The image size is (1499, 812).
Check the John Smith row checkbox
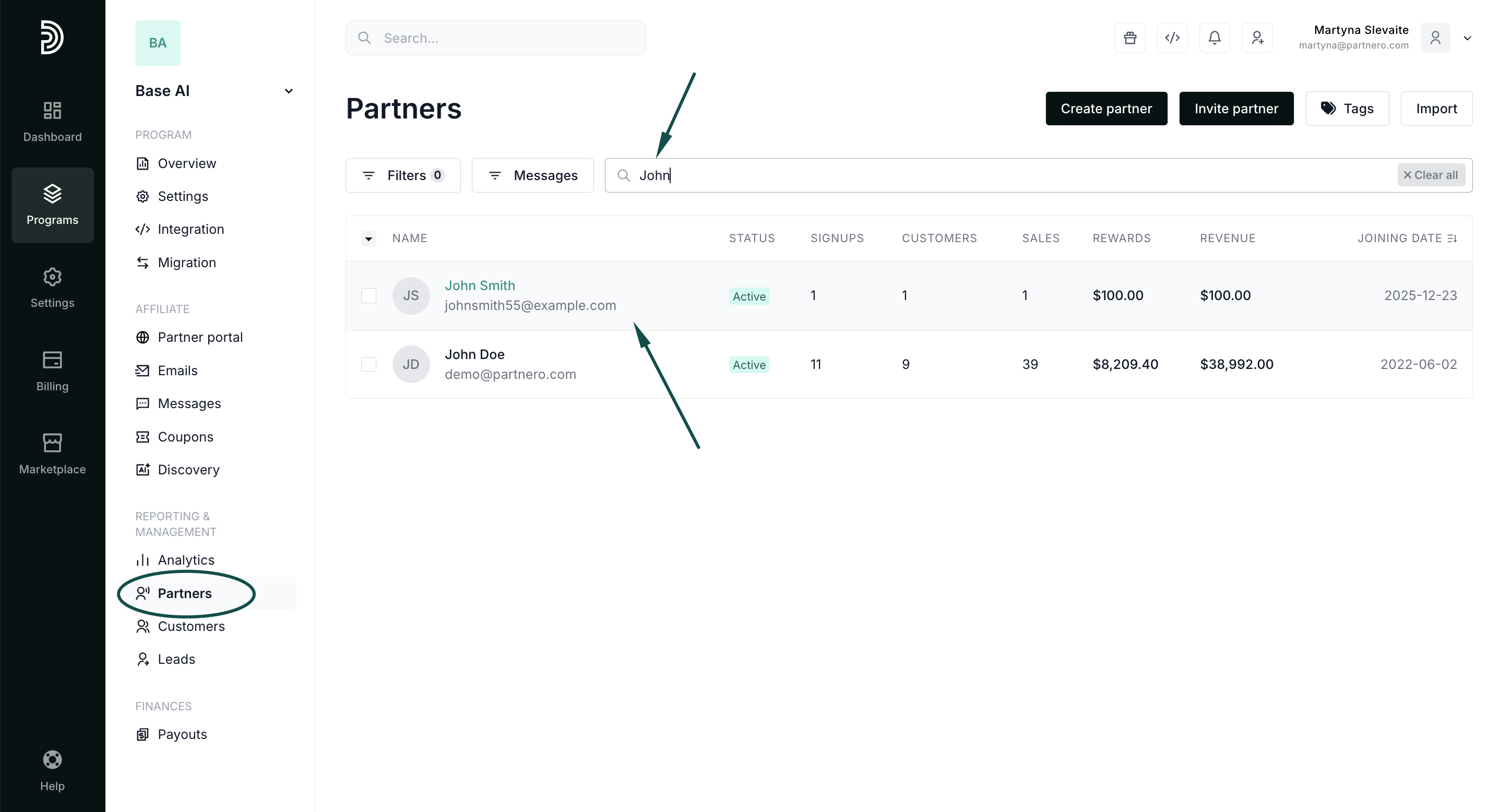click(368, 295)
